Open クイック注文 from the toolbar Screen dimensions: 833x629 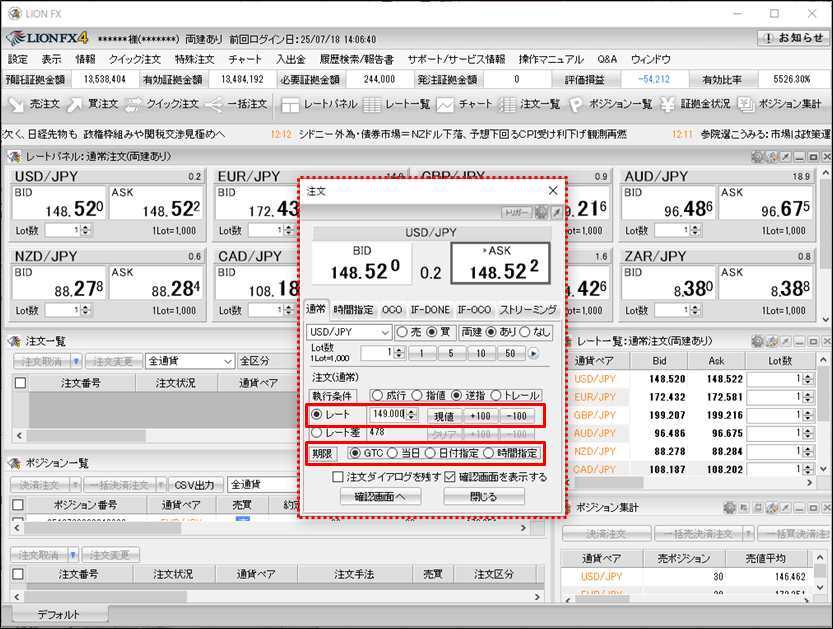click(164, 104)
